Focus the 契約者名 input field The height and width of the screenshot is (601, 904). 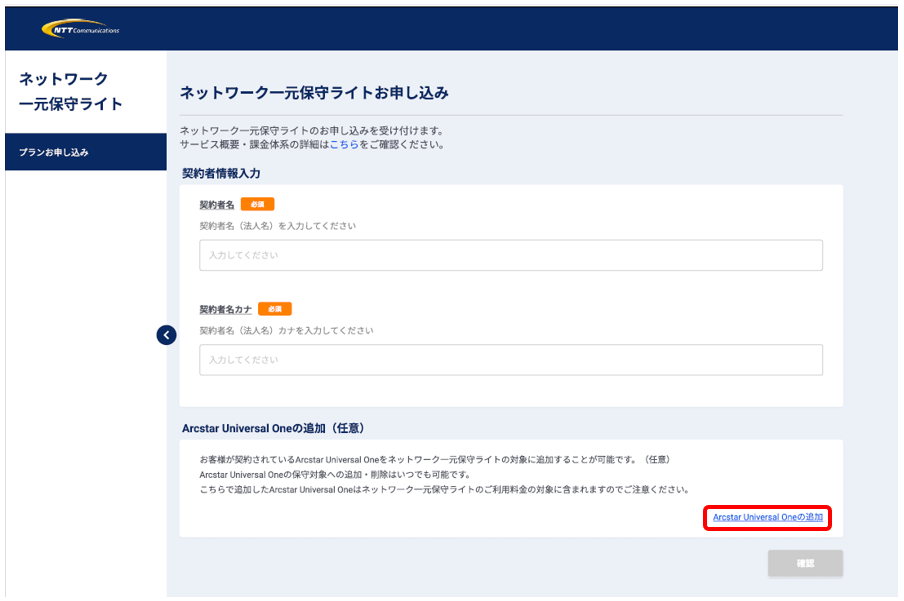(511, 256)
